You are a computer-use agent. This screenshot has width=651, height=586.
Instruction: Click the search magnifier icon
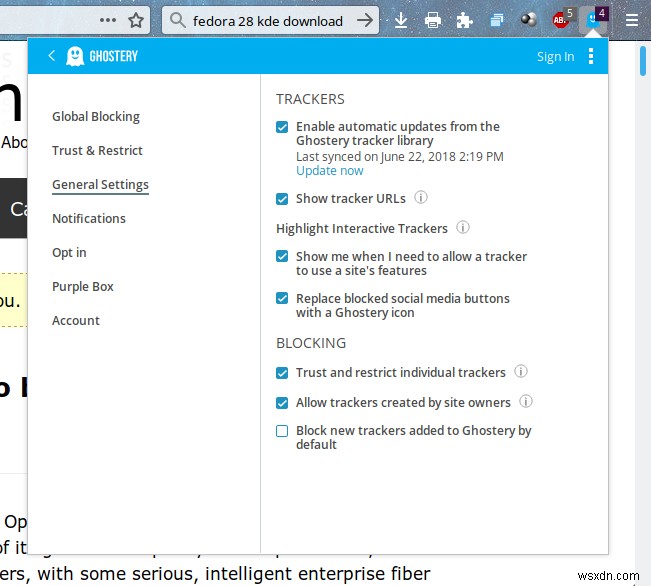pyautogui.click(x=177, y=20)
